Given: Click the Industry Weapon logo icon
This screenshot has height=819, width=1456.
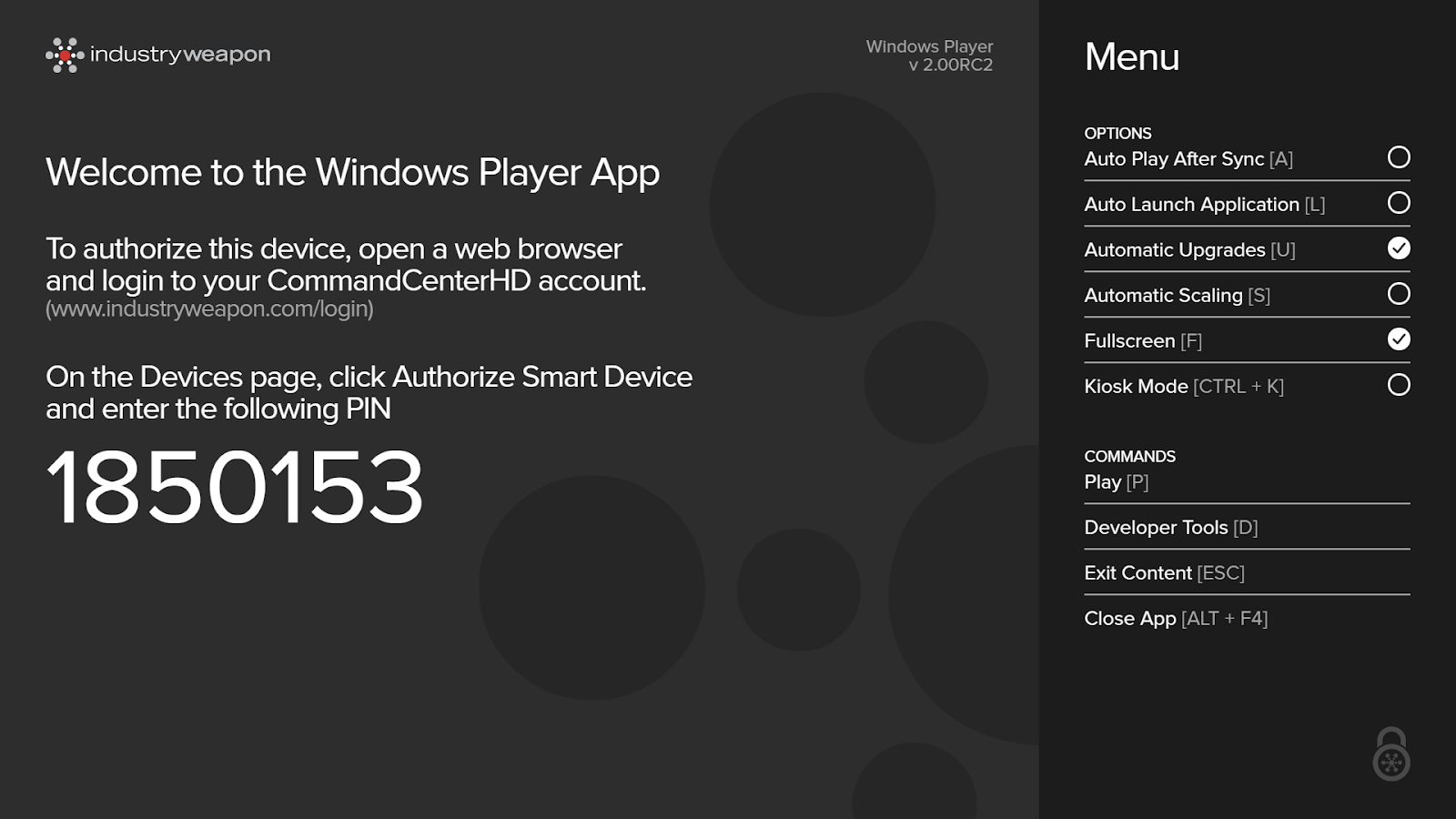Looking at the screenshot, I should point(65,56).
